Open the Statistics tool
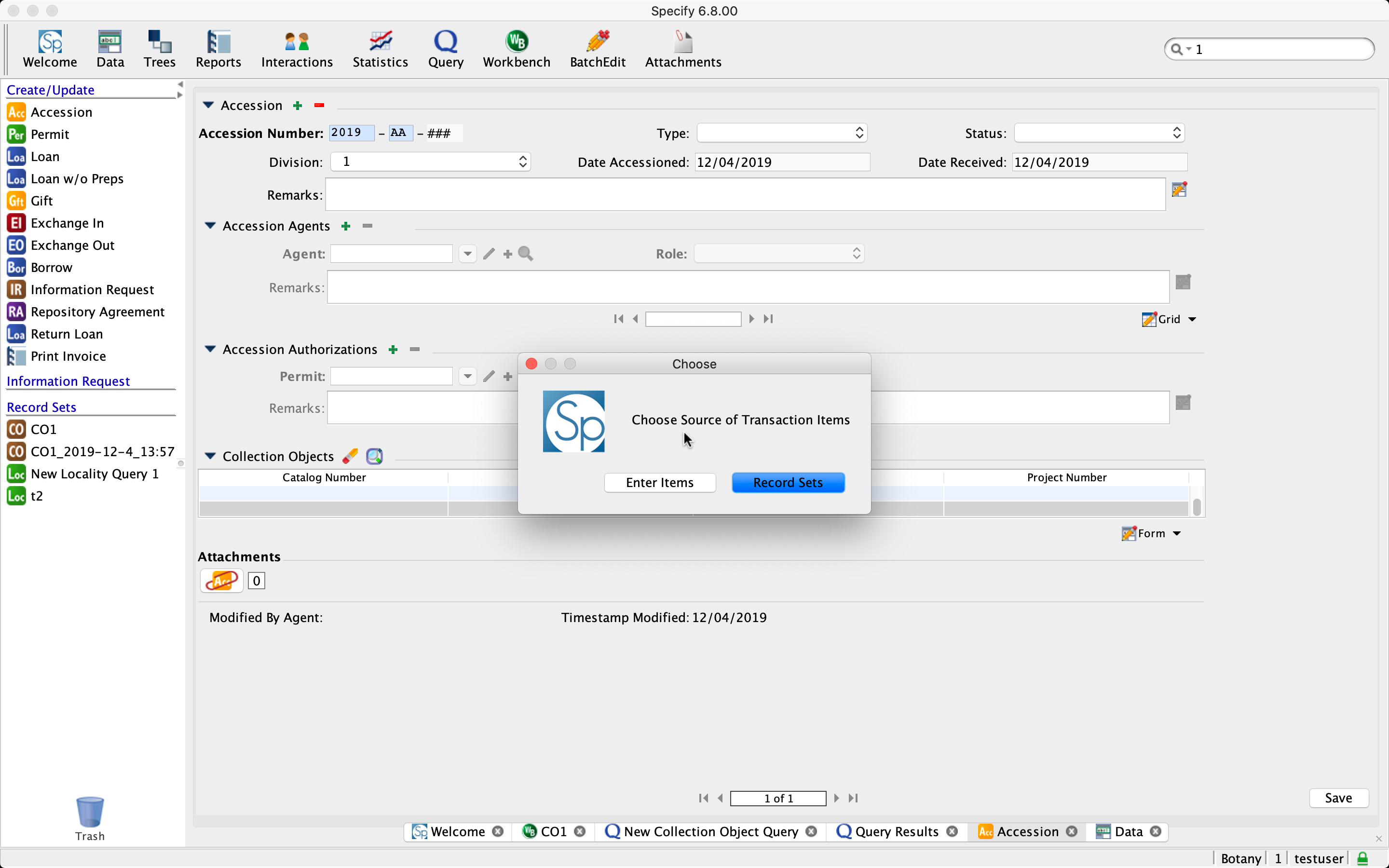 click(380, 49)
